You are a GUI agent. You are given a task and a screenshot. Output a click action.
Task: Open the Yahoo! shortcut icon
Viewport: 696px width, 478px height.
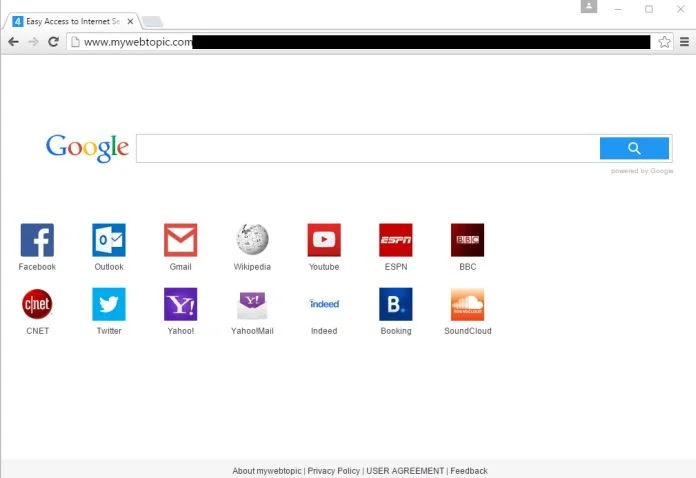click(x=181, y=304)
